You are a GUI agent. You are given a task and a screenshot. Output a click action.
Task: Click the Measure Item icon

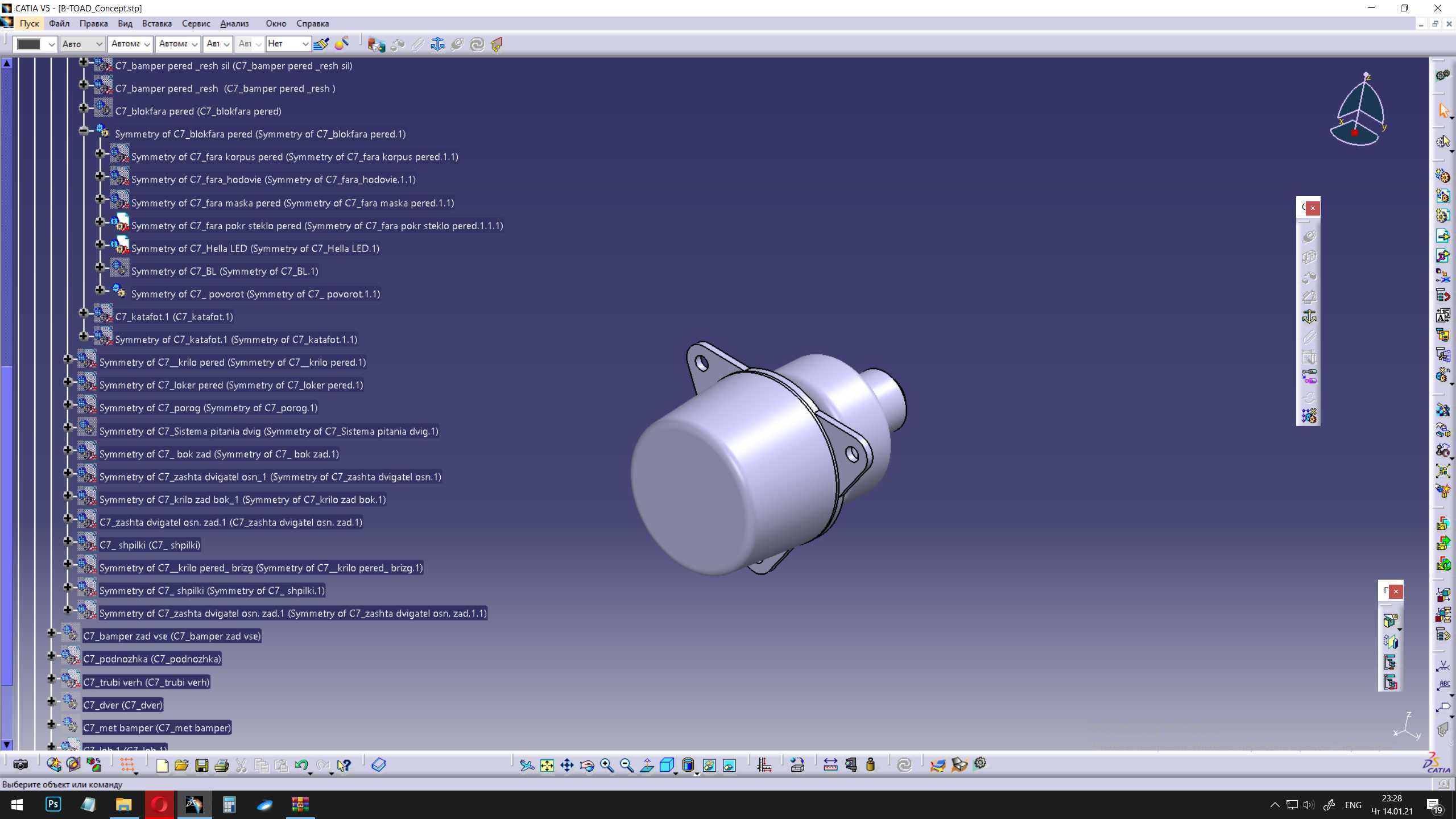coord(851,765)
